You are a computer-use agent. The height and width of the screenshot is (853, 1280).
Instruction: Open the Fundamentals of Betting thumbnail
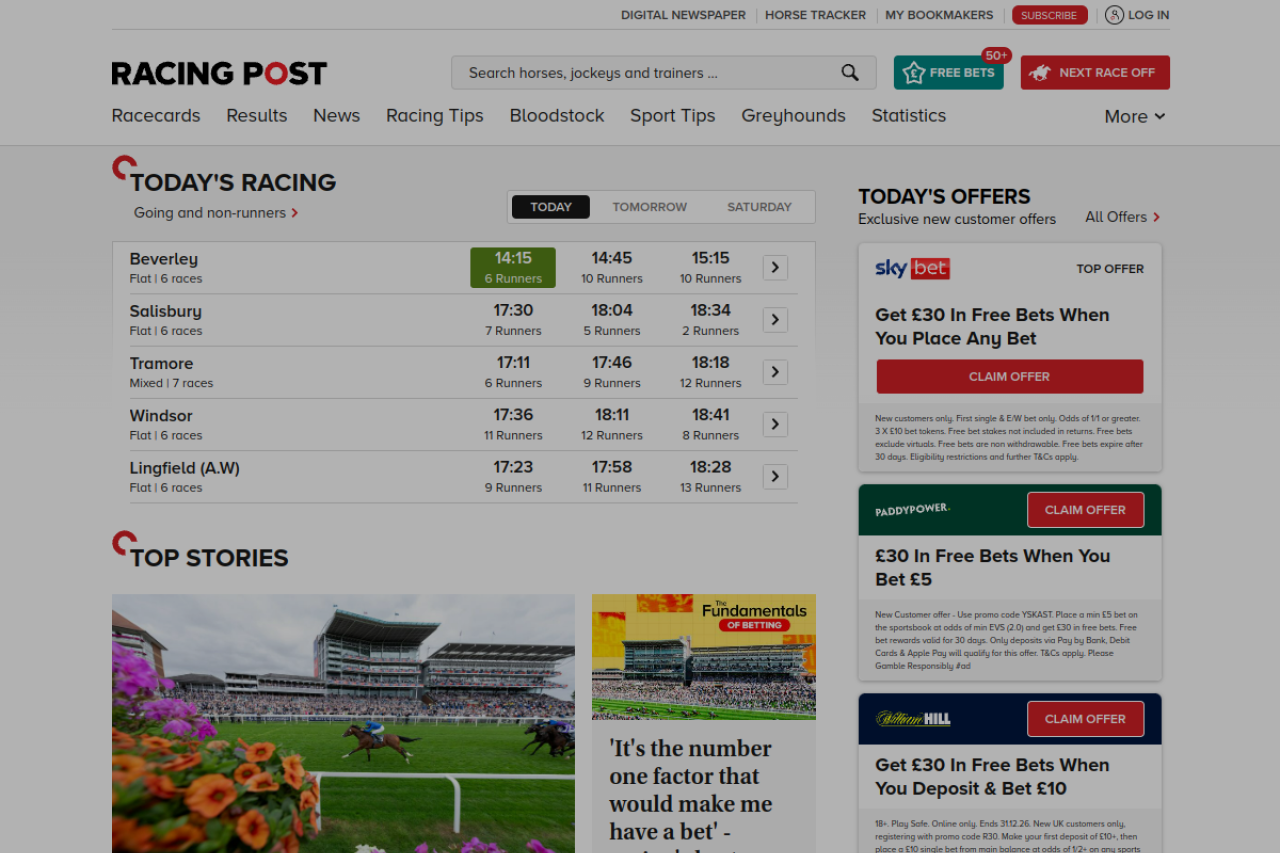click(x=704, y=657)
